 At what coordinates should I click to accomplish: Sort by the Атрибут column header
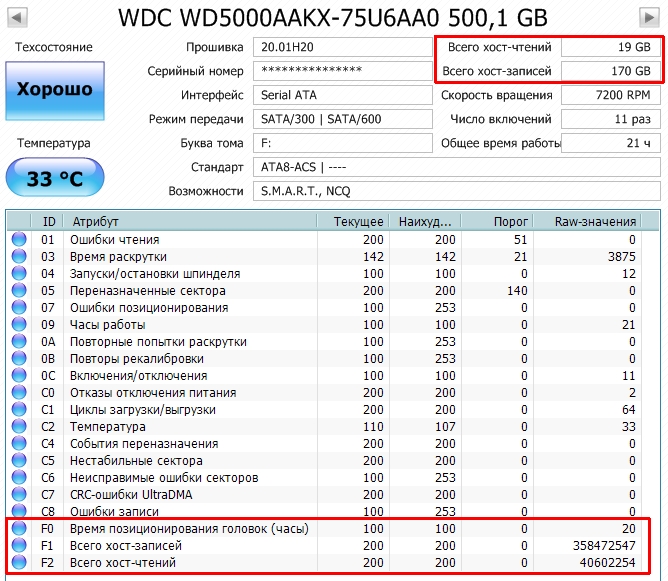pos(190,221)
